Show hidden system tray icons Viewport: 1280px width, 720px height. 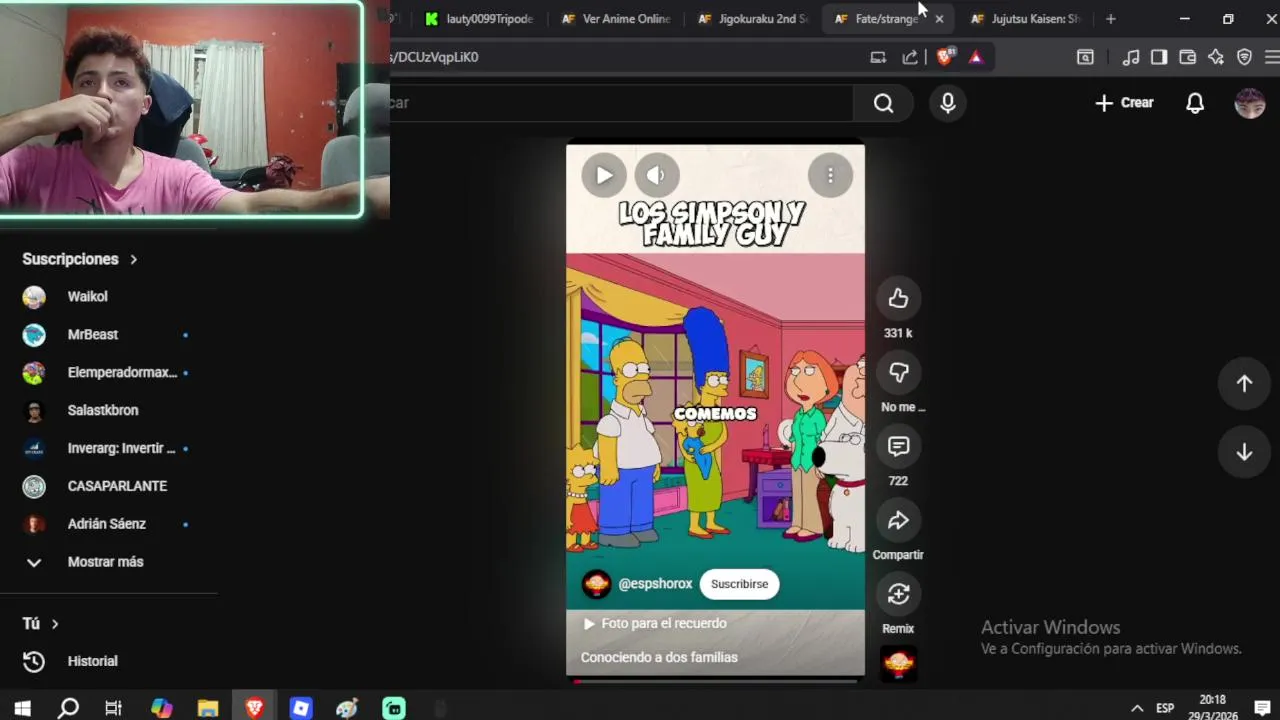coord(1137,708)
